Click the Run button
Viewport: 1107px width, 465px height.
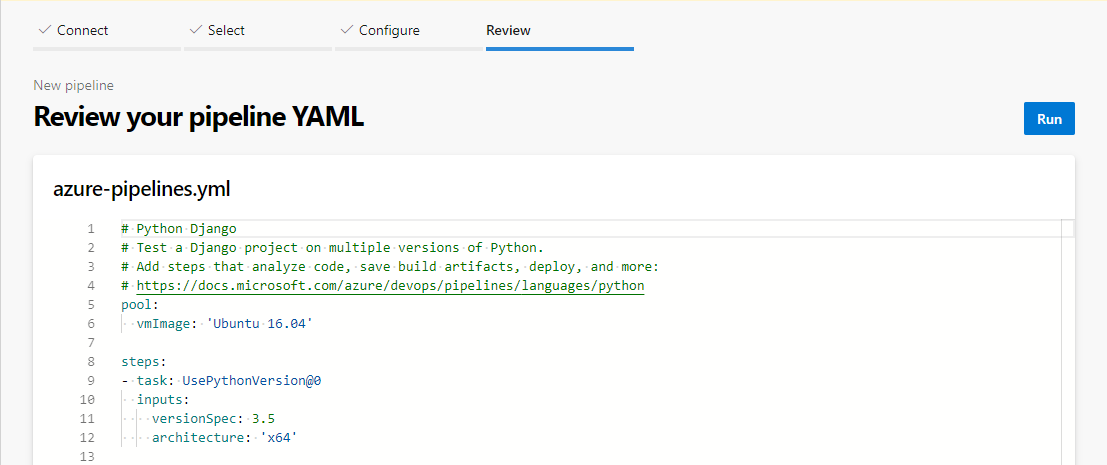pos(1049,119)
